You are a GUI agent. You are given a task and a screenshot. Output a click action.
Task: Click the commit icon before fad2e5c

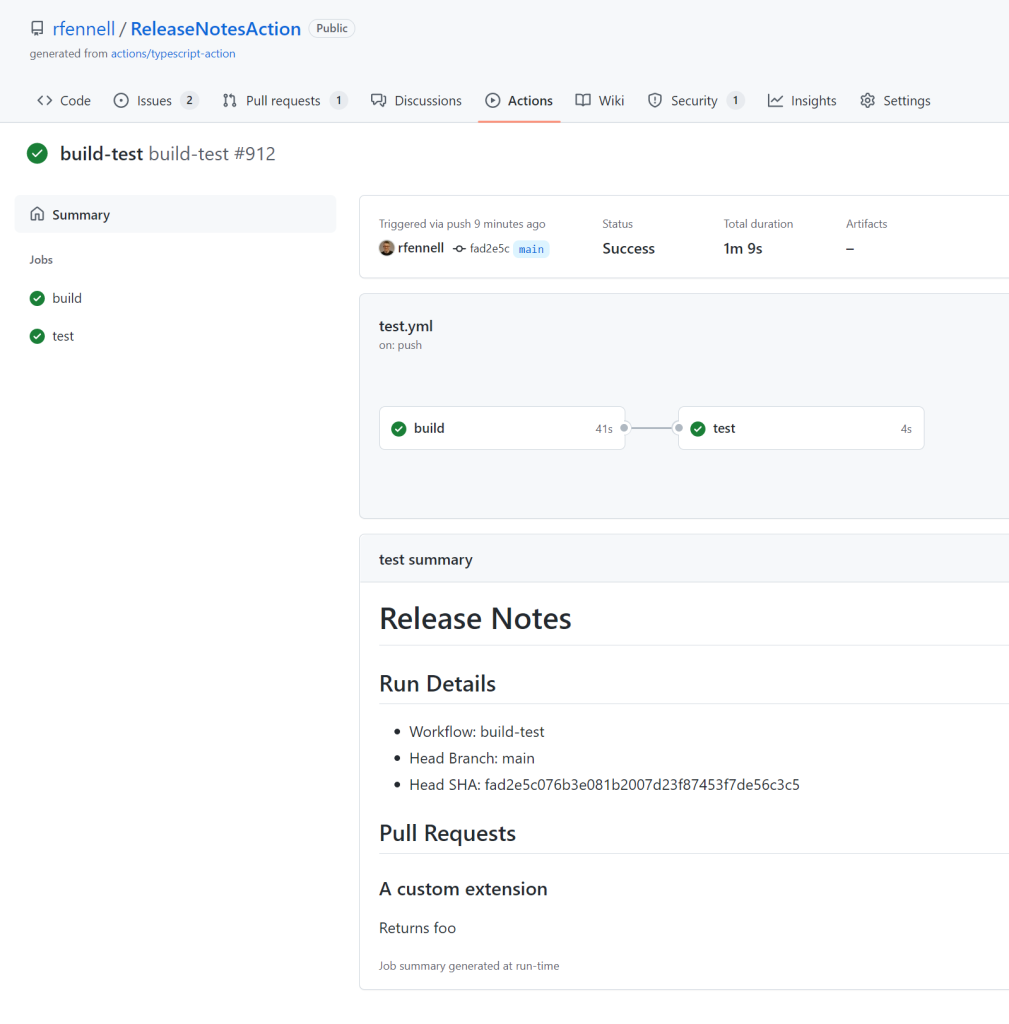pyautogui.click(x=459, y=249)
